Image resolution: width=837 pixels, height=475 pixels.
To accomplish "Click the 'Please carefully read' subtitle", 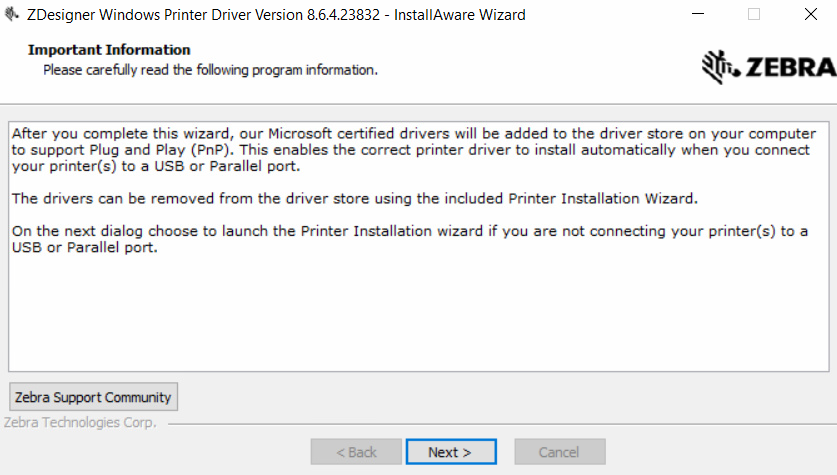I will (x=210, y=70).
